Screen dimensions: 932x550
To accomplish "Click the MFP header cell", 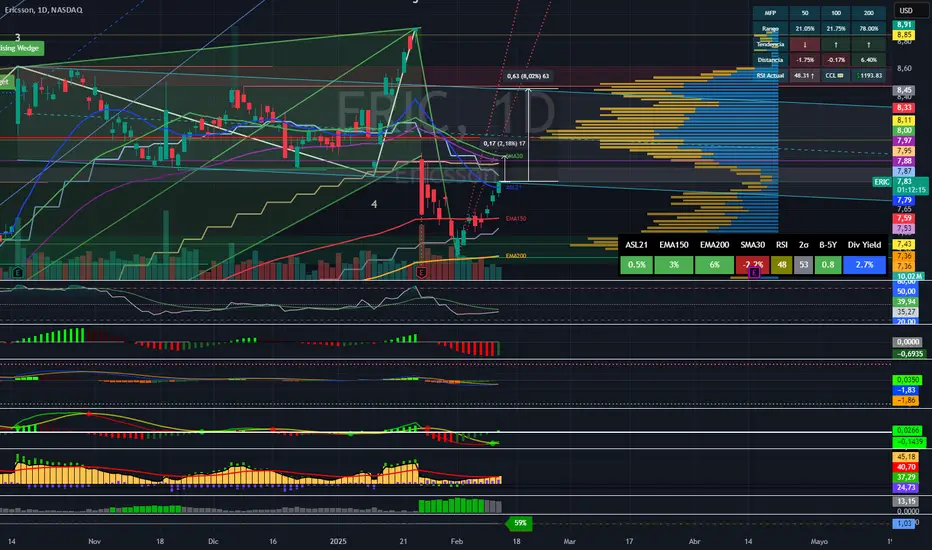I will point(770,12).
